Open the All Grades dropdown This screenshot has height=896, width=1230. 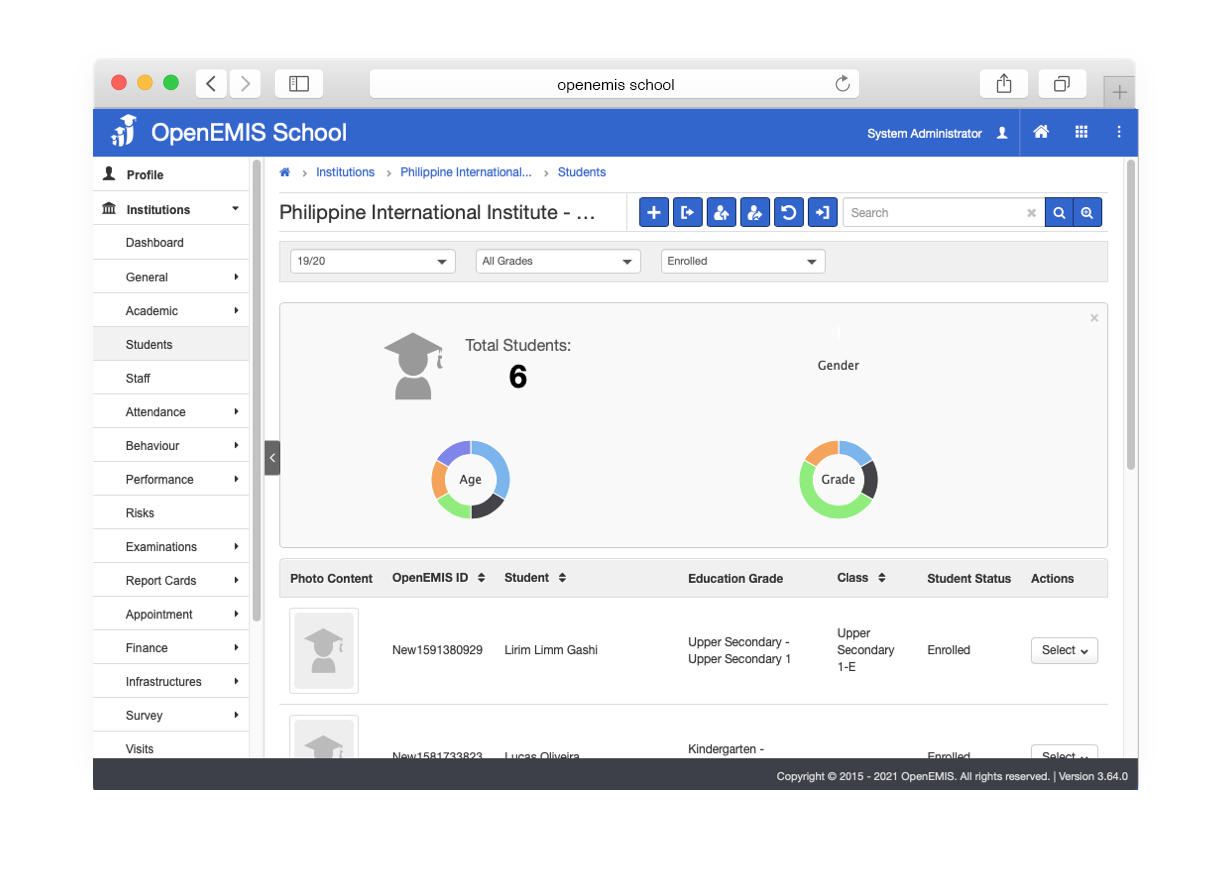point(558,261)
